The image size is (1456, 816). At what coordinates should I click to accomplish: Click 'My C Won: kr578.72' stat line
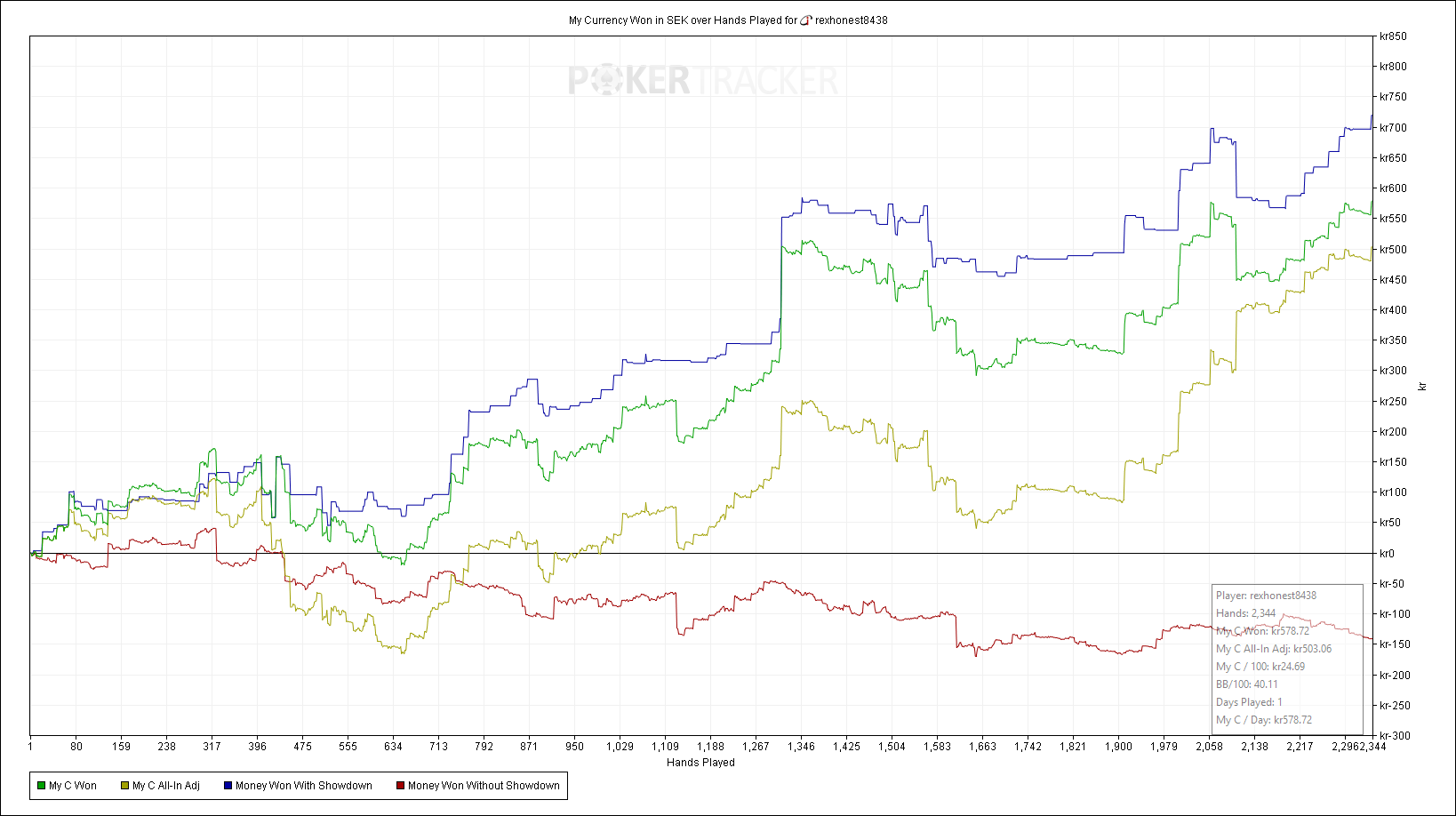1262,631
